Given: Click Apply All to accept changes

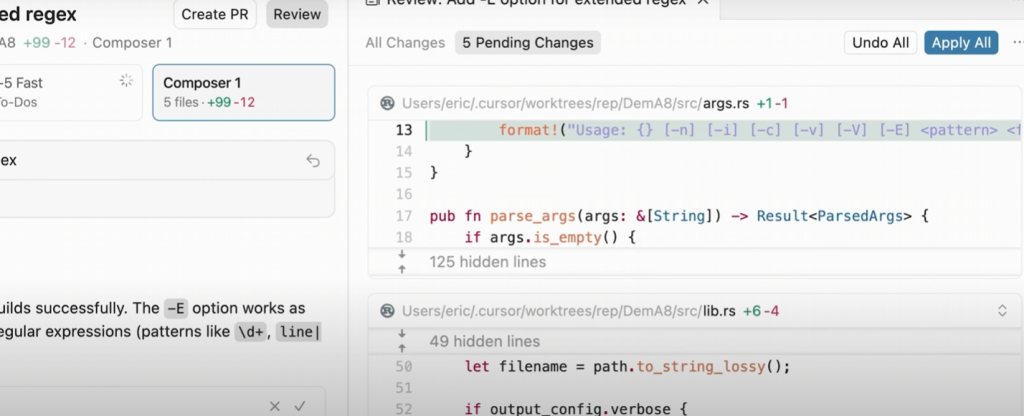Looking at the screenshot, I should click(x=961, y=43).
